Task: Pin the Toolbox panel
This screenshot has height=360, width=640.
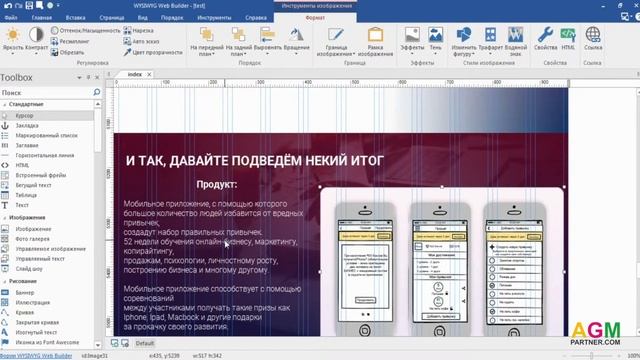Action: pos(88,77)
